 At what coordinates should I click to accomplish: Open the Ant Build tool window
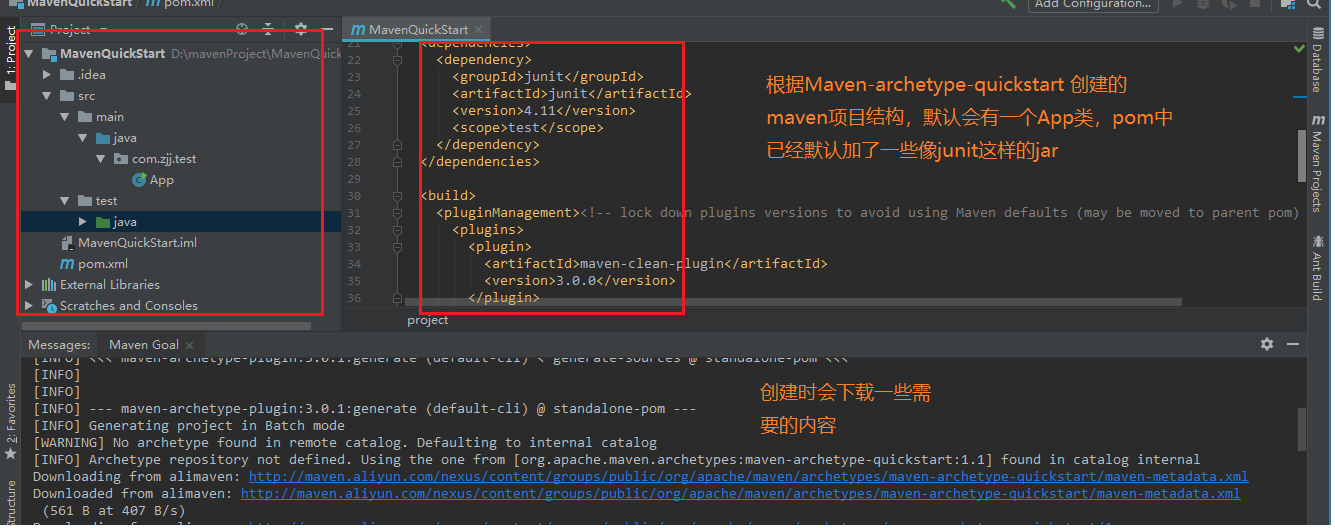click(1317, 267)
